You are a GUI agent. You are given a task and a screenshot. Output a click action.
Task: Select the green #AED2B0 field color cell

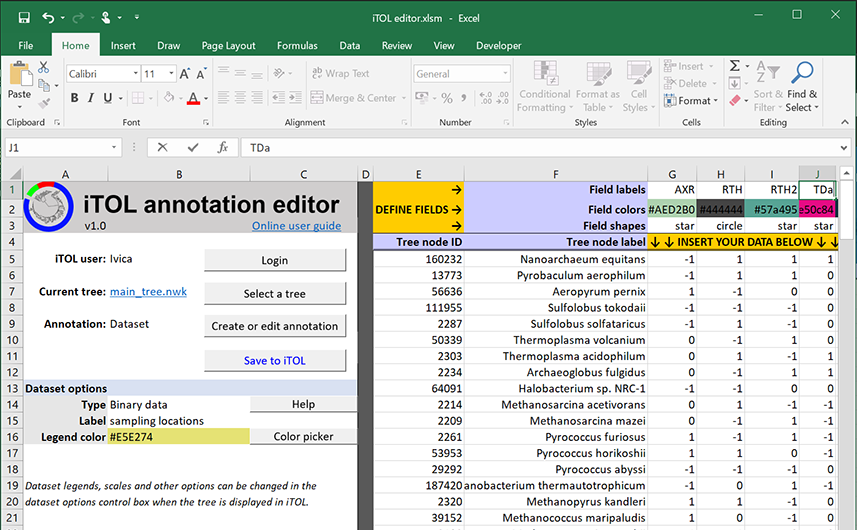point(672,209)
